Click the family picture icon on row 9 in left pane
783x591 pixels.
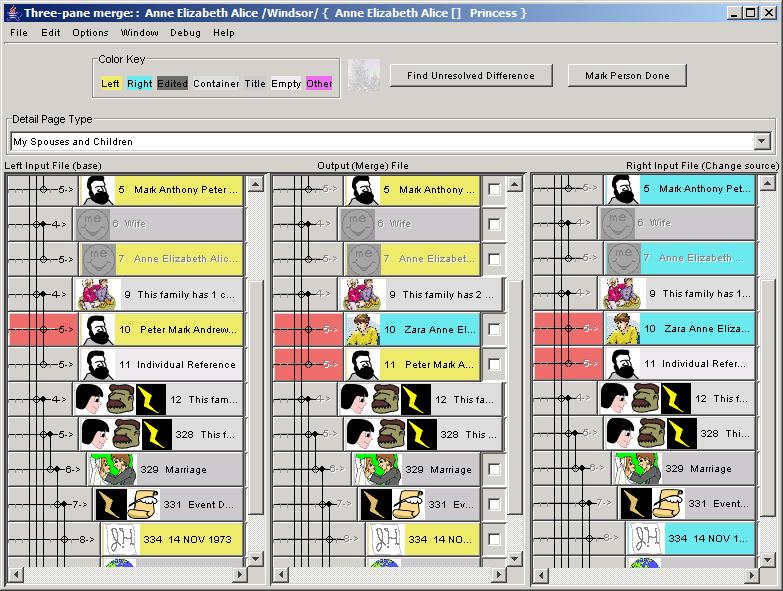(x=97, y=294)
